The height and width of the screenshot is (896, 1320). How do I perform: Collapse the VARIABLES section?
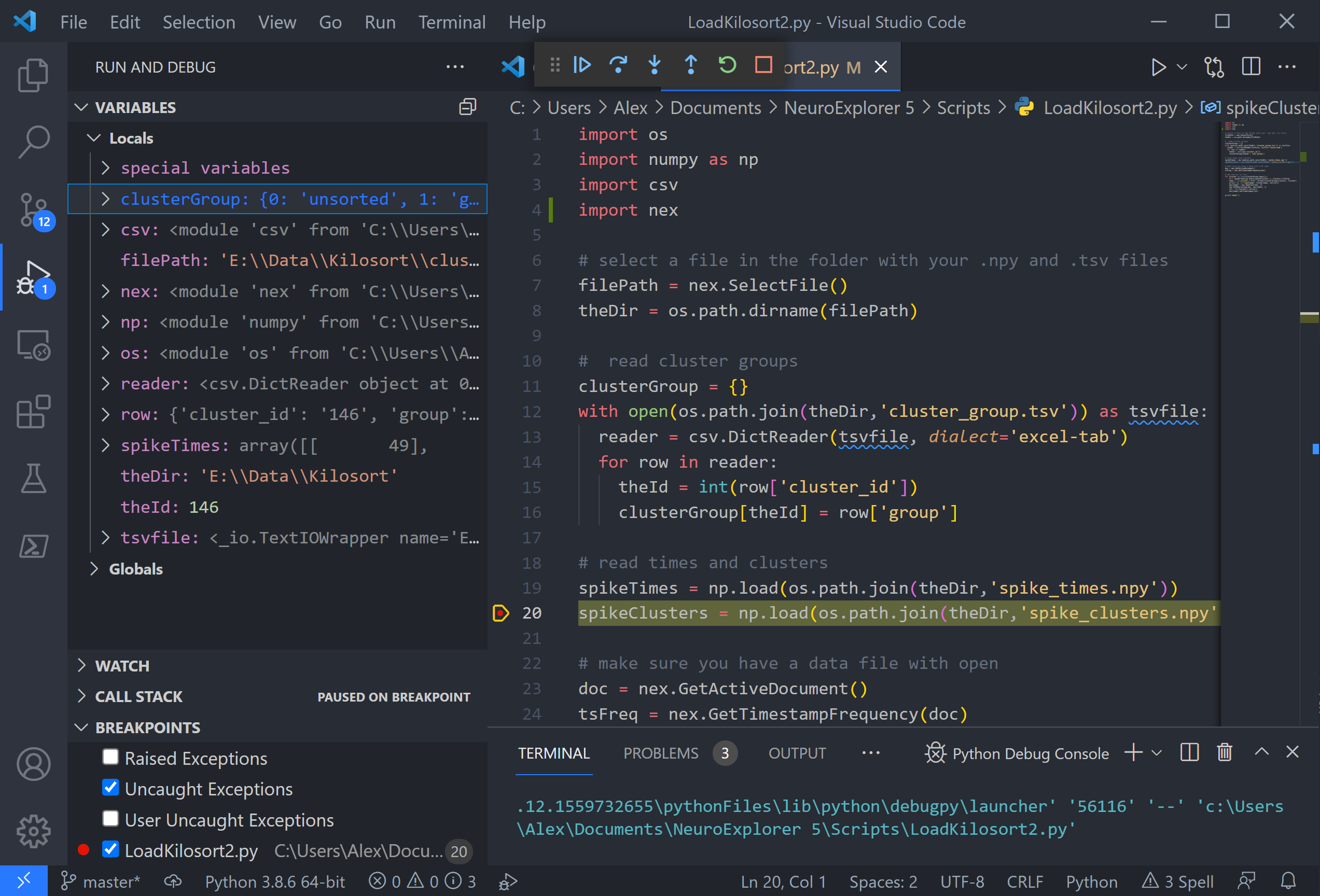(x=82, y=107)
